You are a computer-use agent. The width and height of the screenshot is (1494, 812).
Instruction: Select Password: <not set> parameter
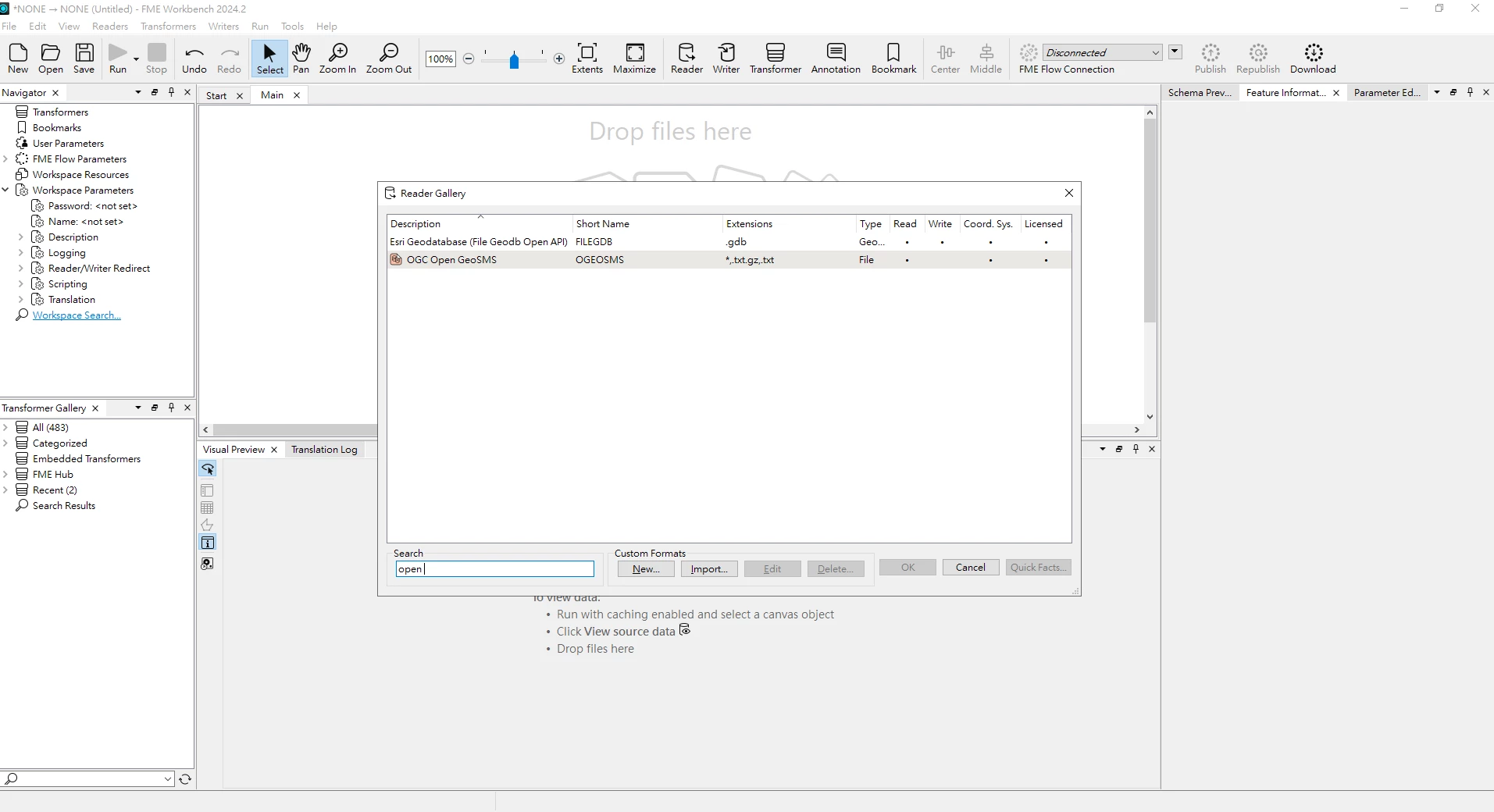[x=92, y=205]
